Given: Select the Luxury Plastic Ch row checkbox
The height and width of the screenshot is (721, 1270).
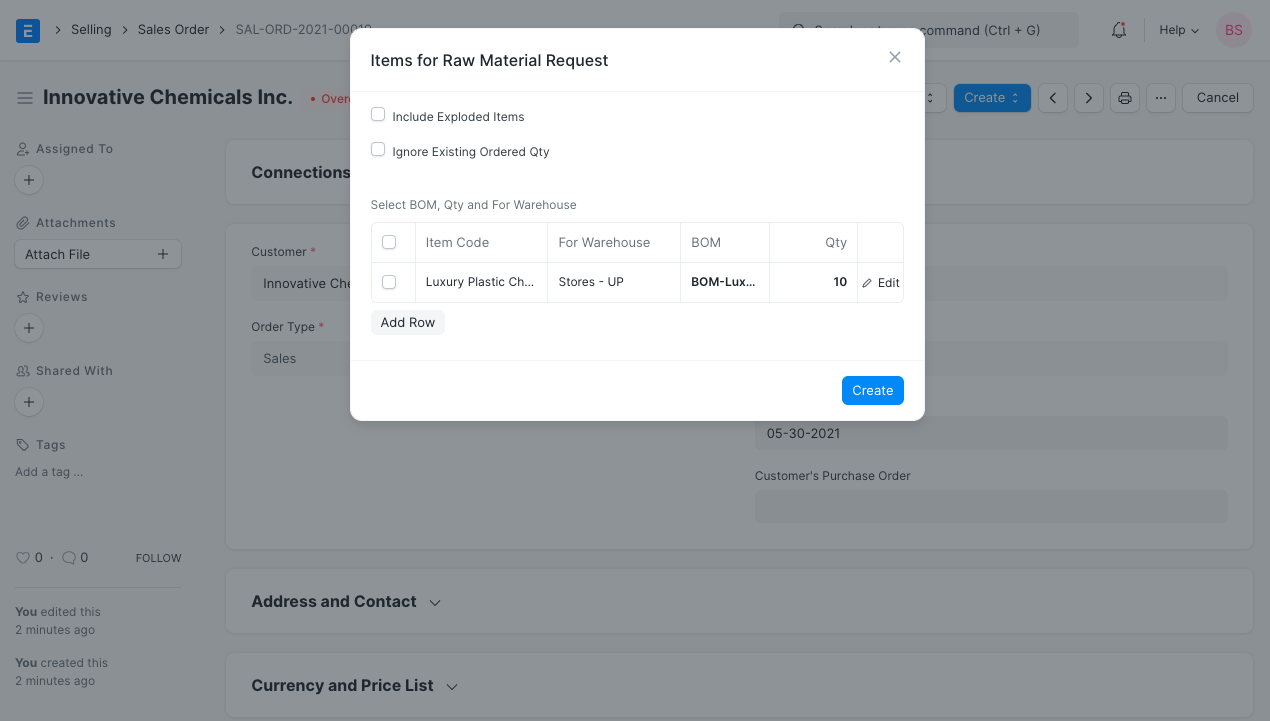Looking at the screenshot, I should click(389, 282).
